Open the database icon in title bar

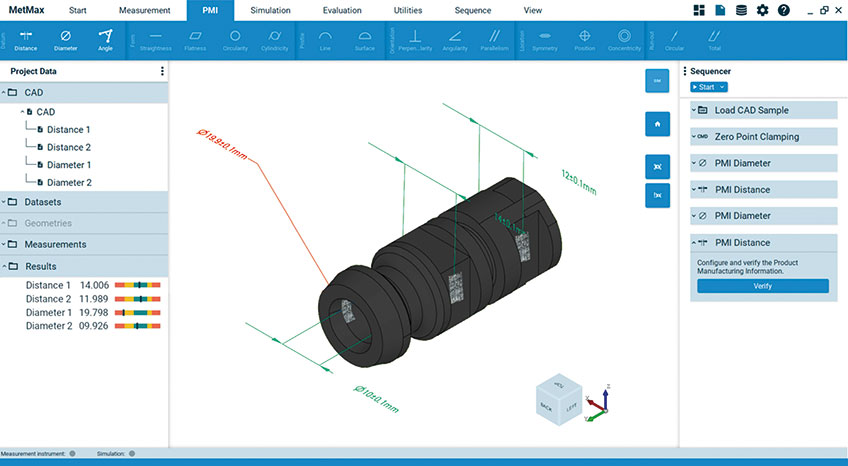(741, 10)
